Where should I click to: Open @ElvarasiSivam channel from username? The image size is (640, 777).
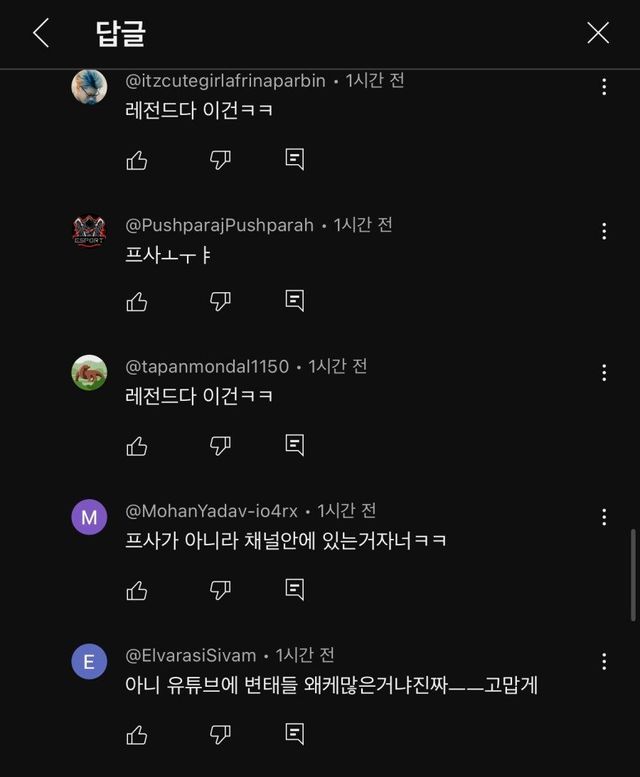pos(191,656)
